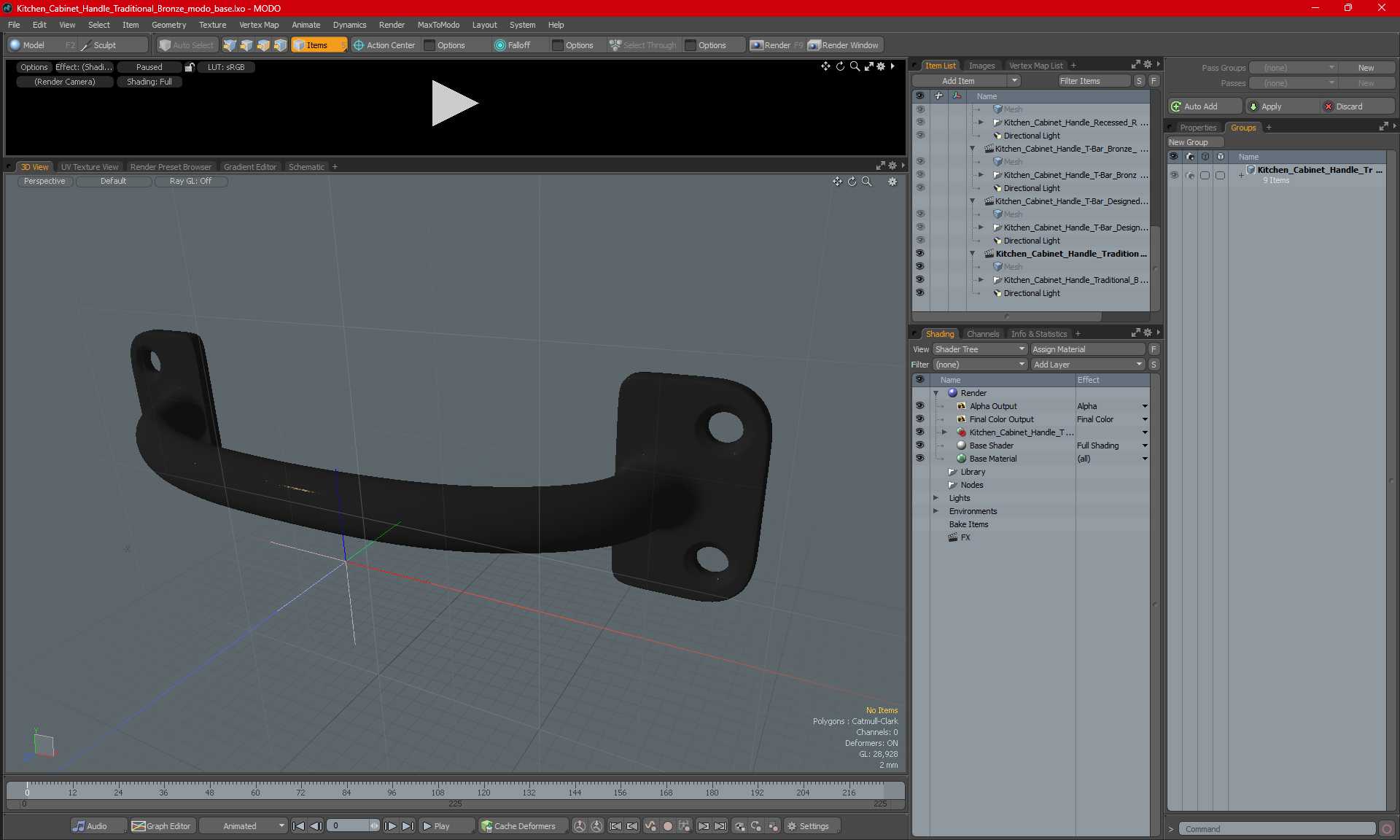
Task: Click Ray GL: Off button
Action: (190, 182)
